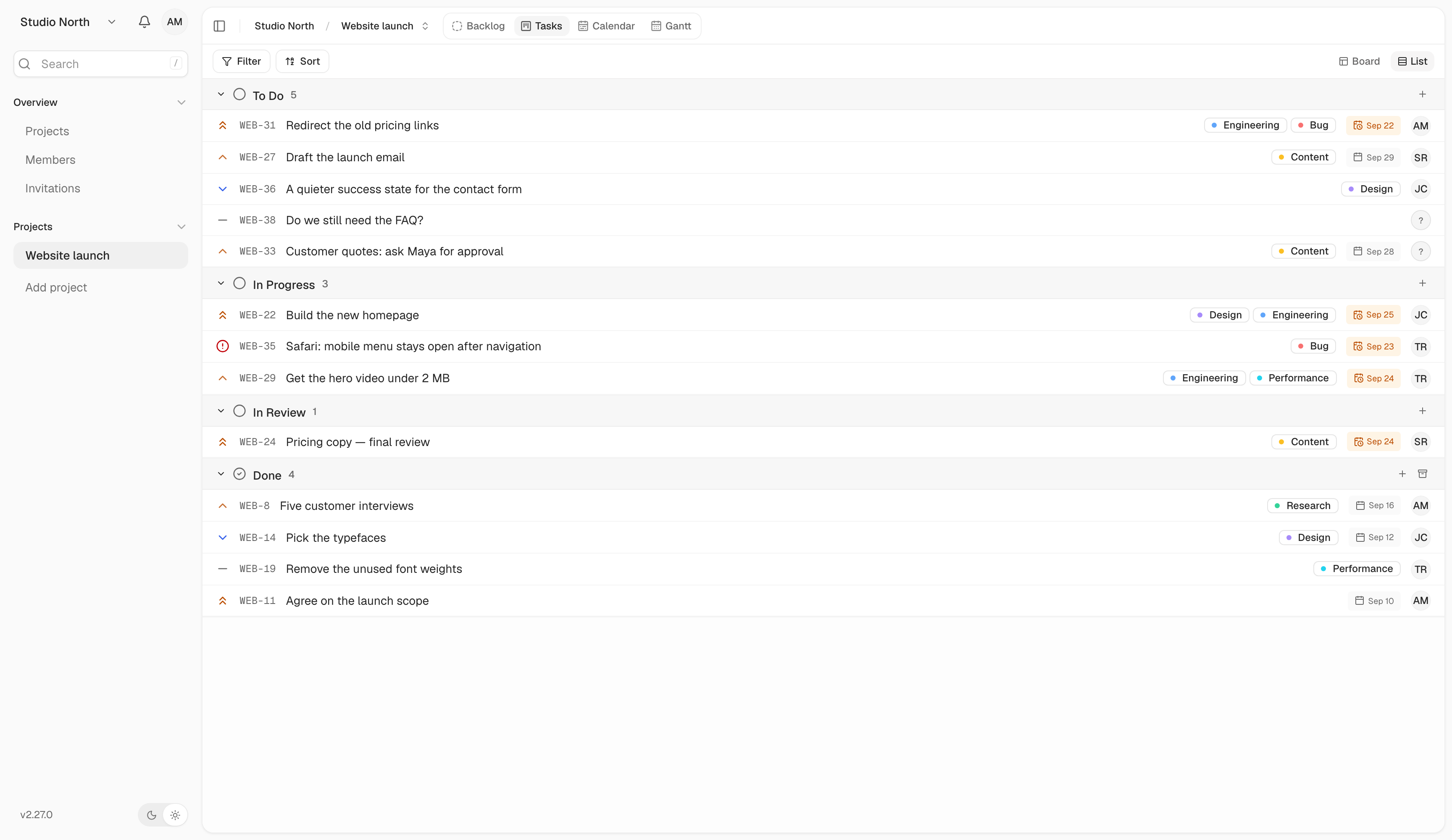Archive the Done group tasks
The height and width of the screenshot is (840, 1452).
pos(1422,474)
